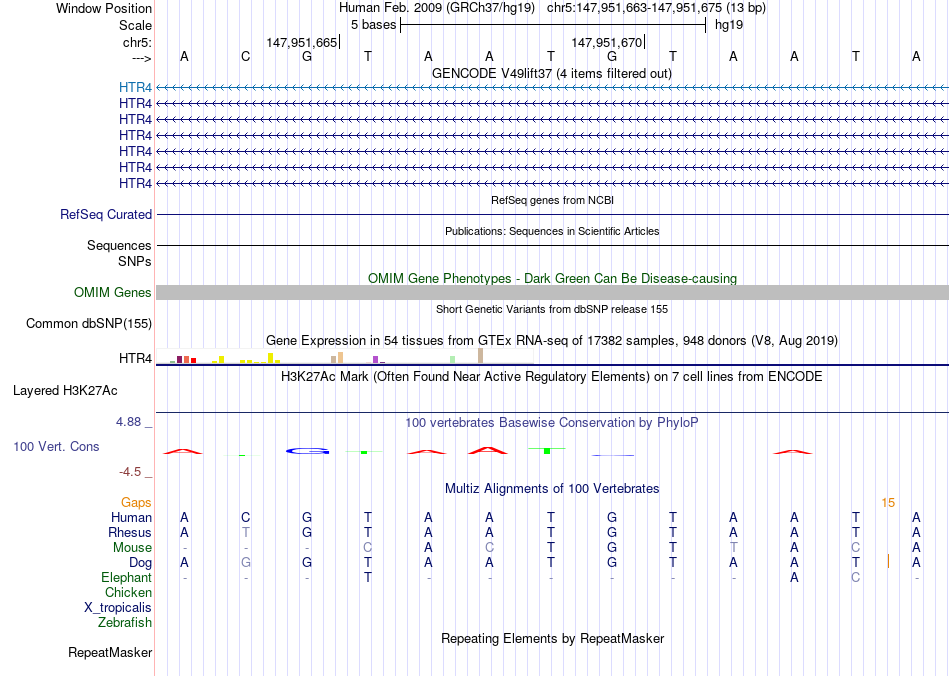This screenshot has height=676, width=950.
Task: Click the orange insertion bar in Dog row
Action: [888, 561]
